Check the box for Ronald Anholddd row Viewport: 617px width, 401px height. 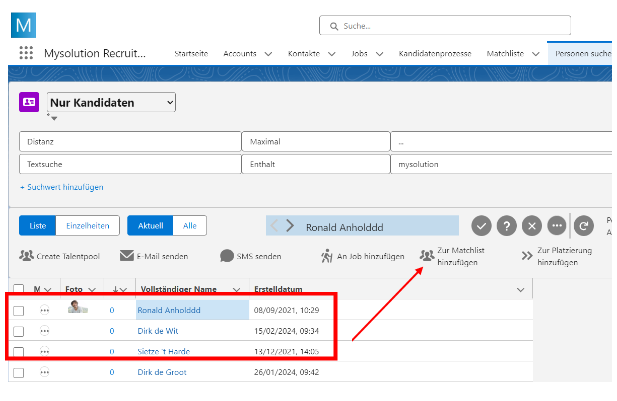pyautogui.click(x=19, y=311)
